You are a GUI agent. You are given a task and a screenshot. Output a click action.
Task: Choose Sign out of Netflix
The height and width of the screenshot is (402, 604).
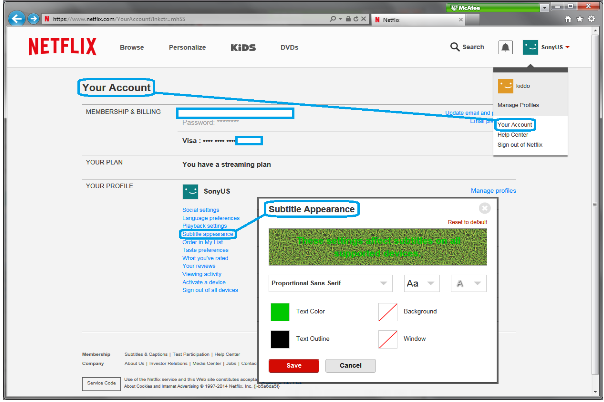520,145
